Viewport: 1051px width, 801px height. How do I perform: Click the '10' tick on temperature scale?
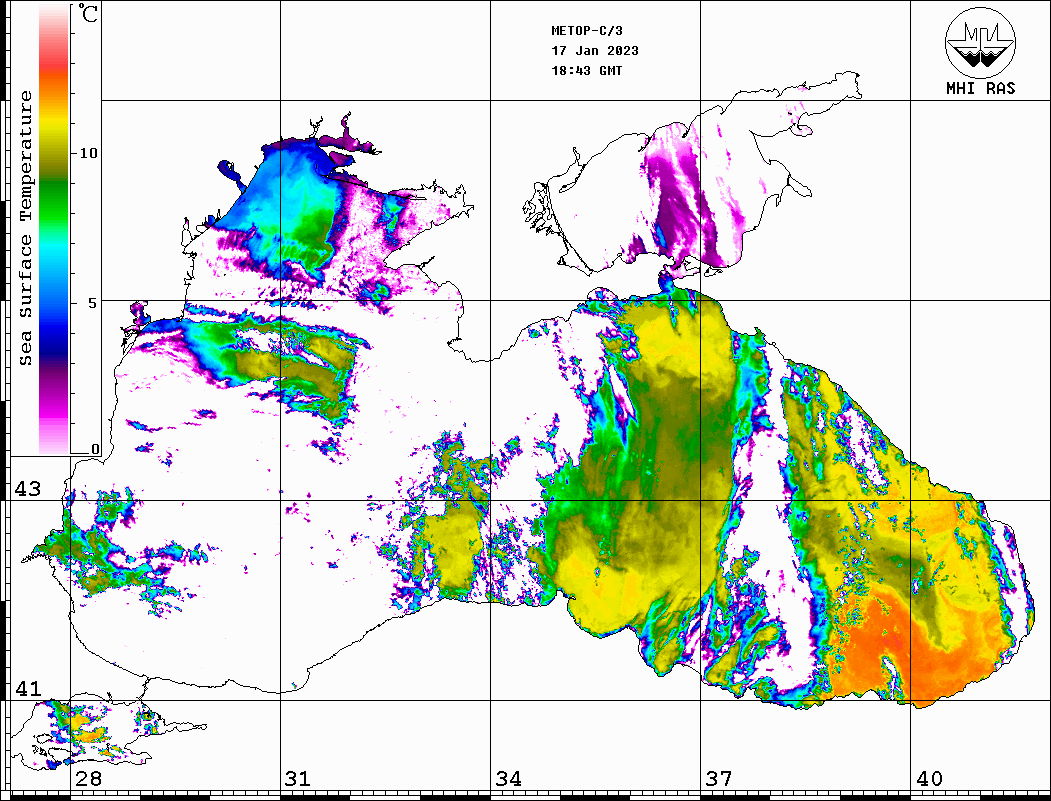(88, 153)
